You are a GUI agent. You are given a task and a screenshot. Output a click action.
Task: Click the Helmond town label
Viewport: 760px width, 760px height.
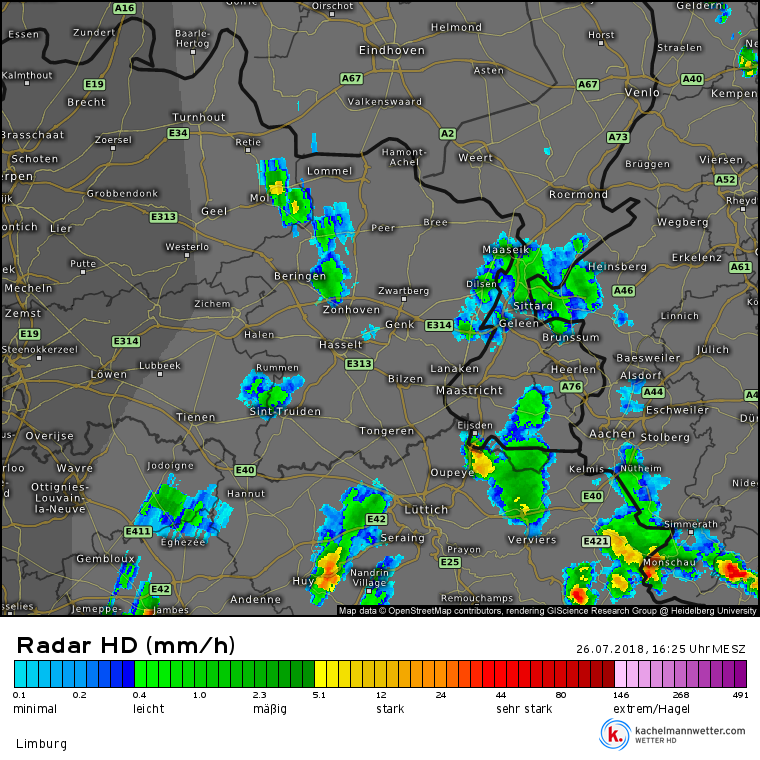[457, 27]
